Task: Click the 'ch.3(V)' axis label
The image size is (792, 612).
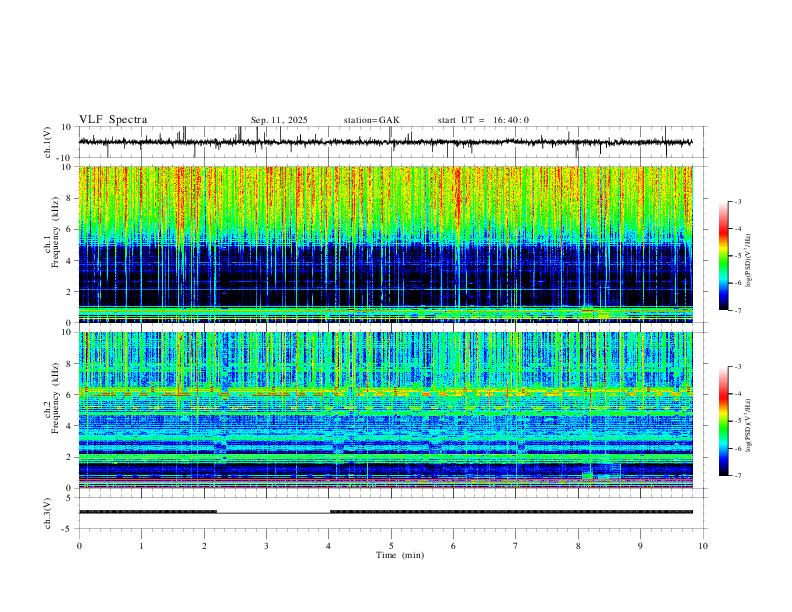Action: click(48, 513)
